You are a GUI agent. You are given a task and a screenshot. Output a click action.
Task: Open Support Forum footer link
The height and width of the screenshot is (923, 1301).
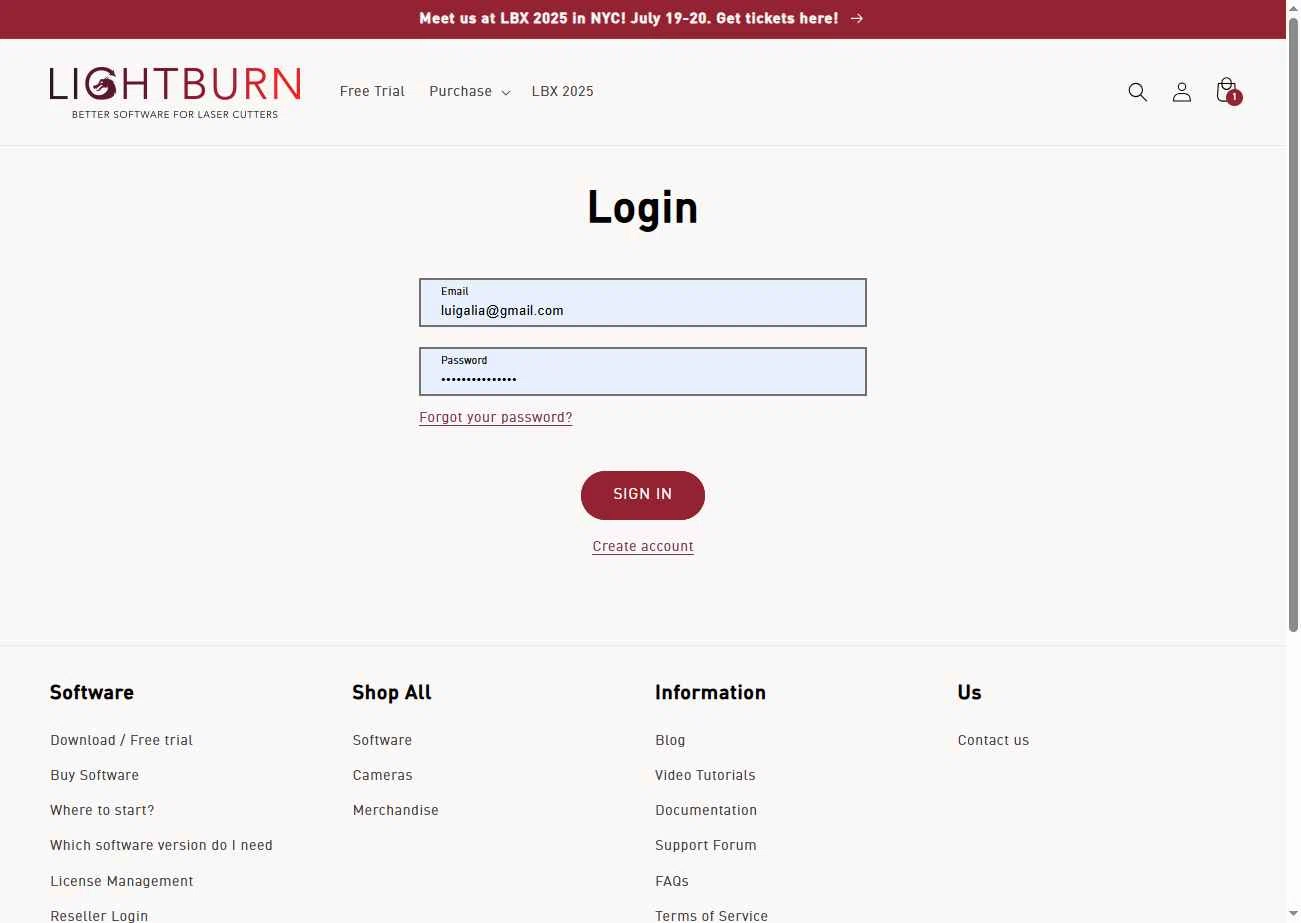pos(705,845)
